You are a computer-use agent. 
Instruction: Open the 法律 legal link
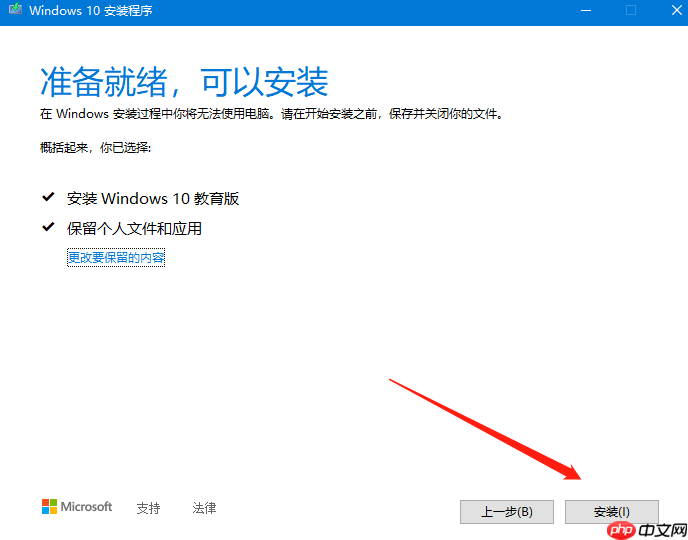click(x=204, y=508)
